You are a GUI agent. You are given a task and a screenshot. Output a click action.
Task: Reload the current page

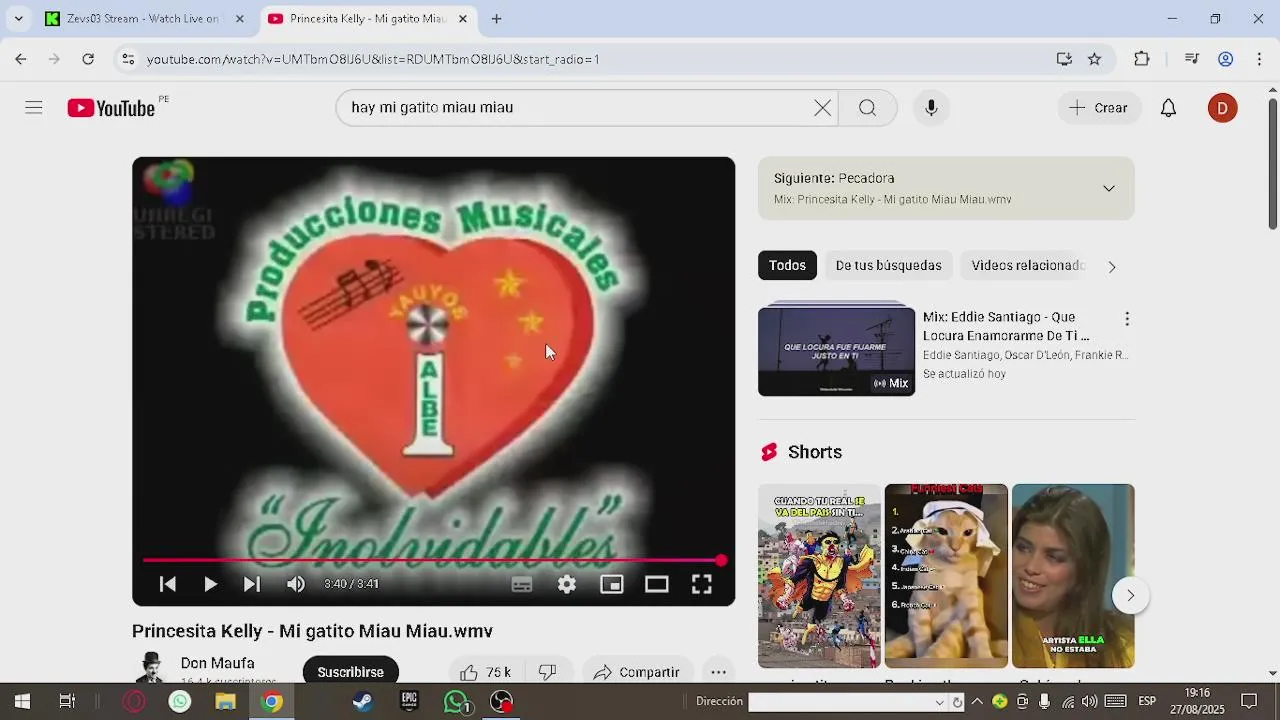click(x=88, y=59)
